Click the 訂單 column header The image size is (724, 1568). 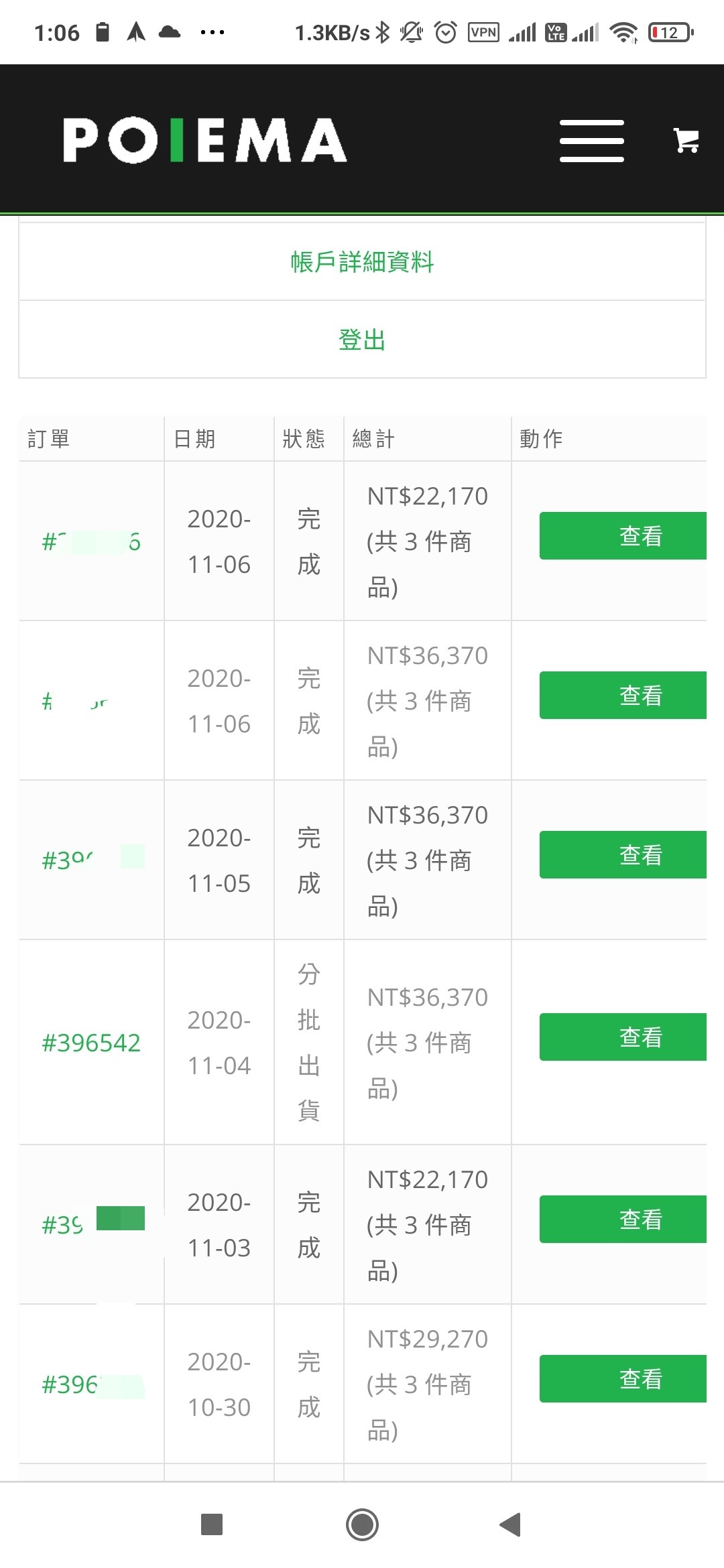point(48,439)
